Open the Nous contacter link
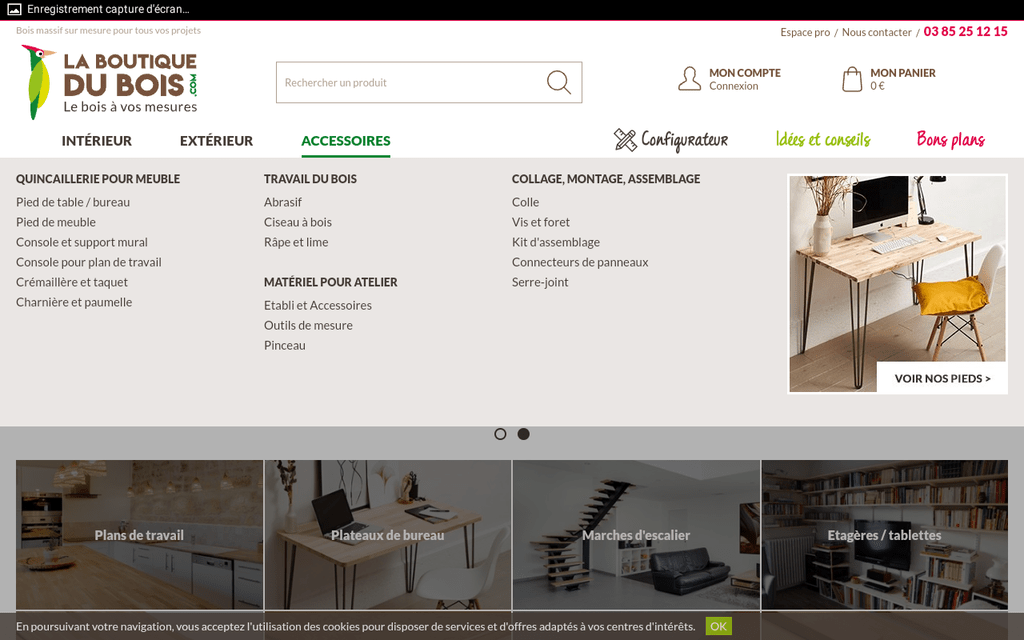The width and height of the screenshot is (1024, 640). click(876, 32)
